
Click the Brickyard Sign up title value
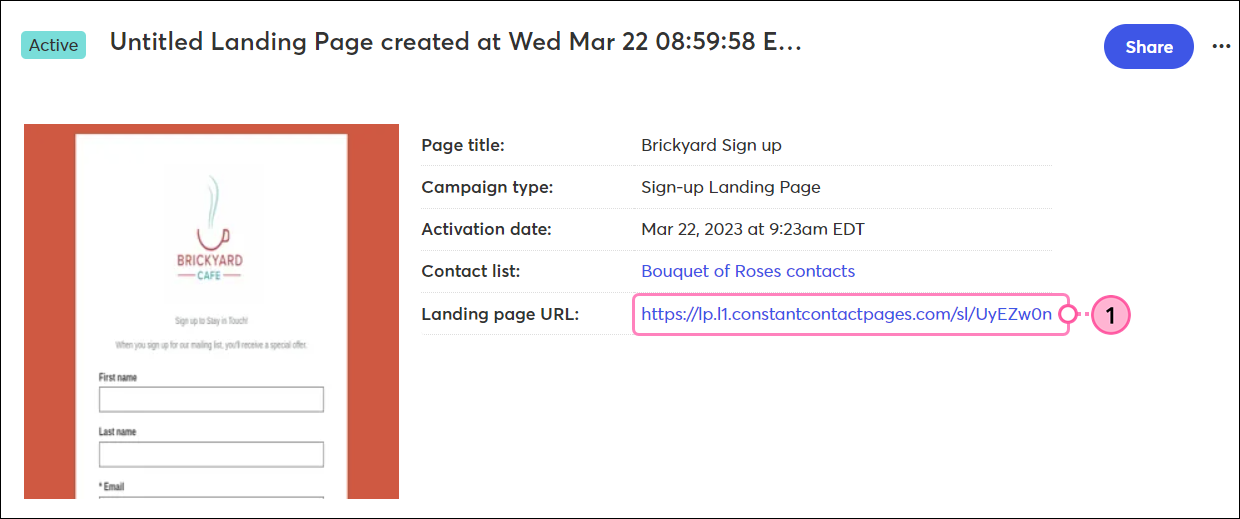point(711,145)
